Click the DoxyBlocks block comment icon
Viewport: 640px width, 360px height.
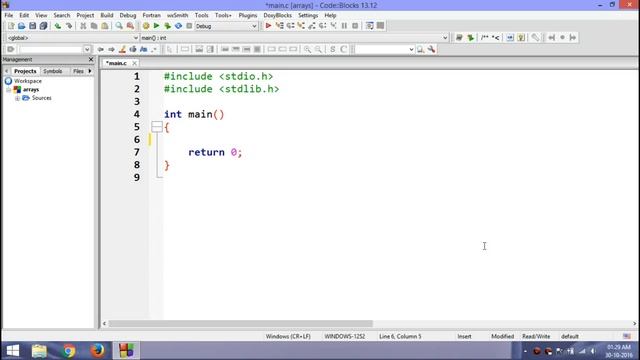(484, 38)
